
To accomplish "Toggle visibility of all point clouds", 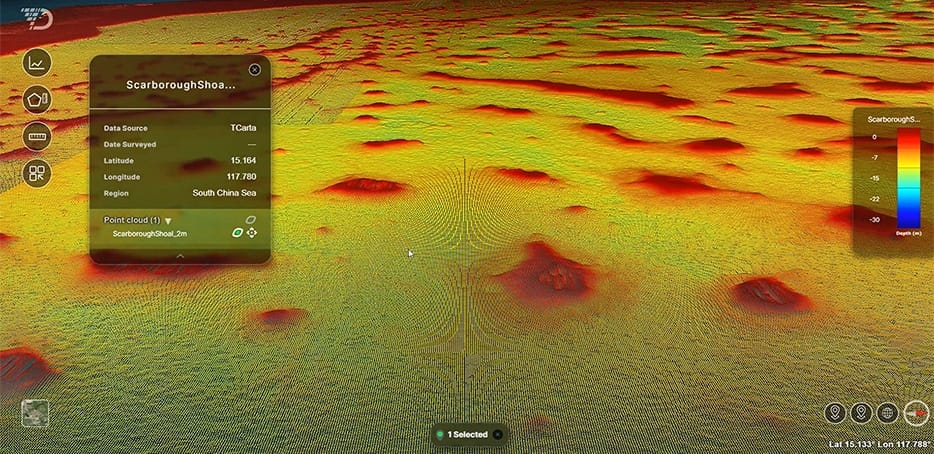I will 251,220.
